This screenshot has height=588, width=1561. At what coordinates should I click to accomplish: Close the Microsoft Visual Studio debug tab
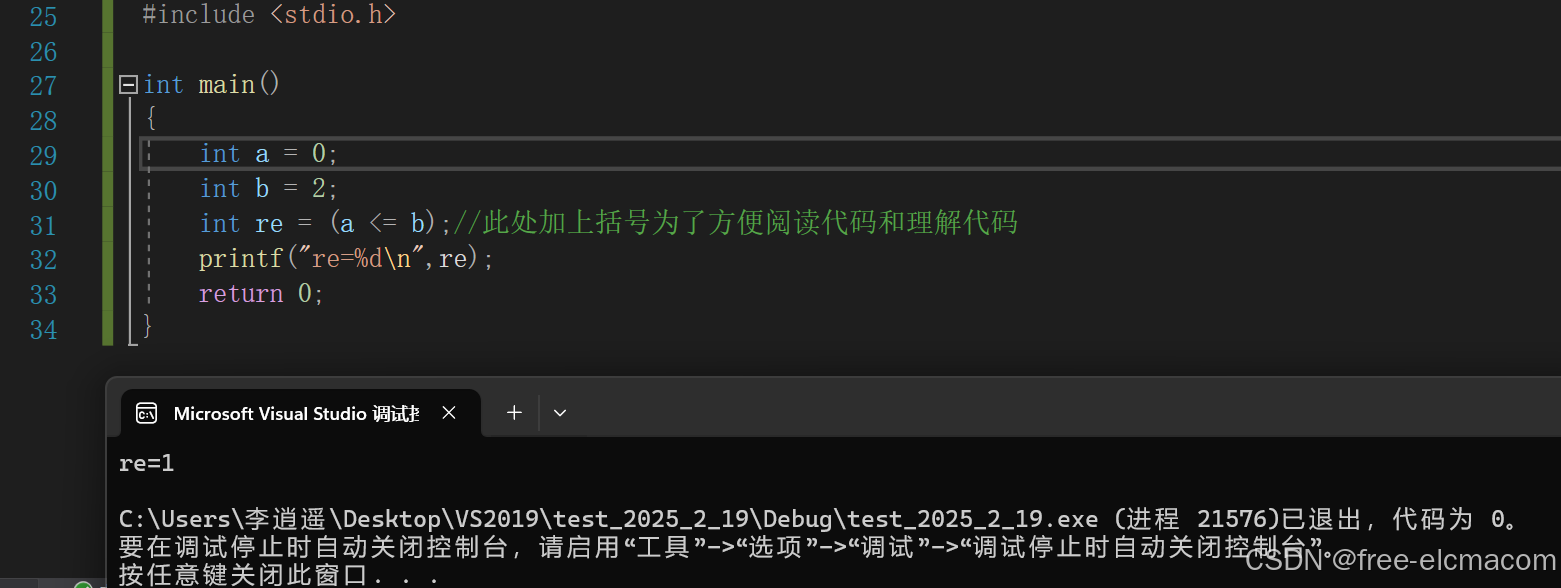point(449,413)
